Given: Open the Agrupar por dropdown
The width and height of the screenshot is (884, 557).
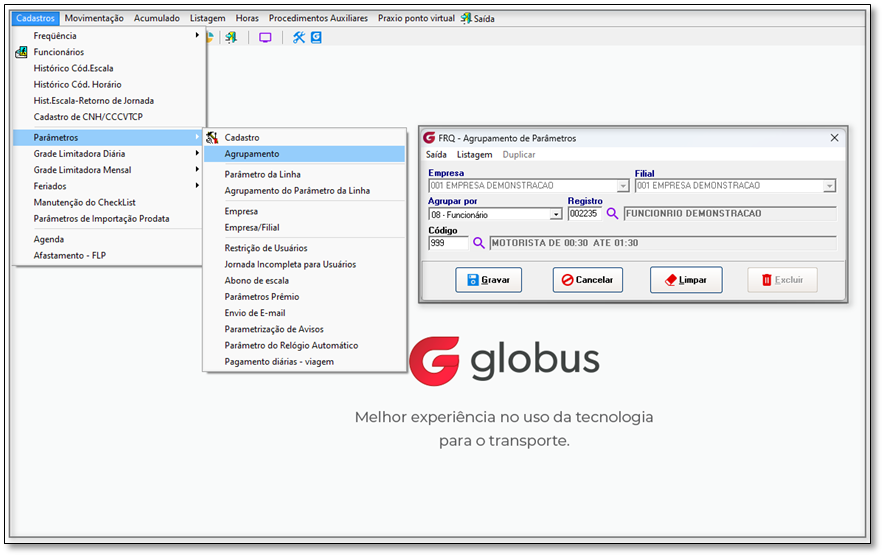Looking at the screenshot, I should tap(556, 215).
